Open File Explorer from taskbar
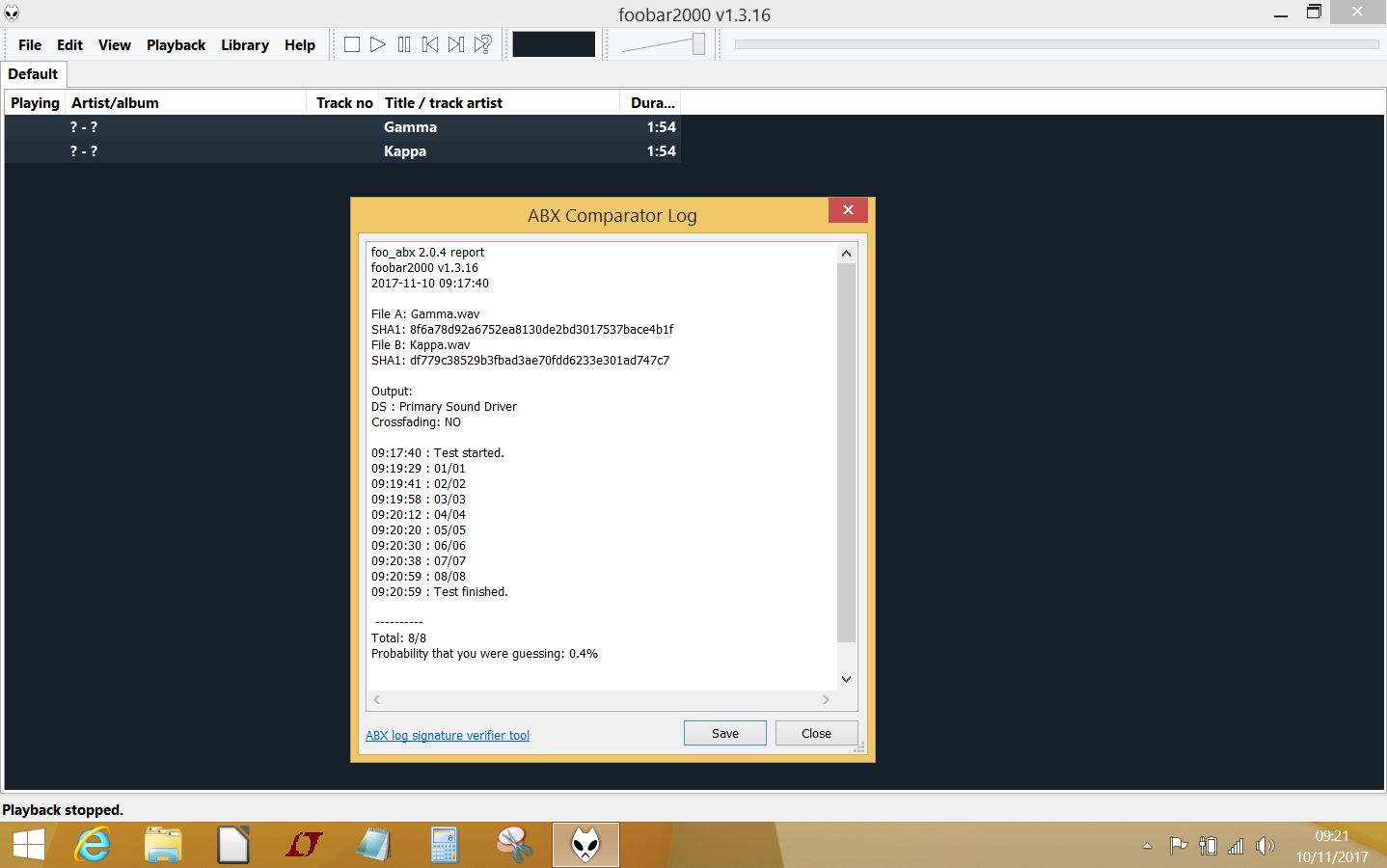 click(163, 846)
